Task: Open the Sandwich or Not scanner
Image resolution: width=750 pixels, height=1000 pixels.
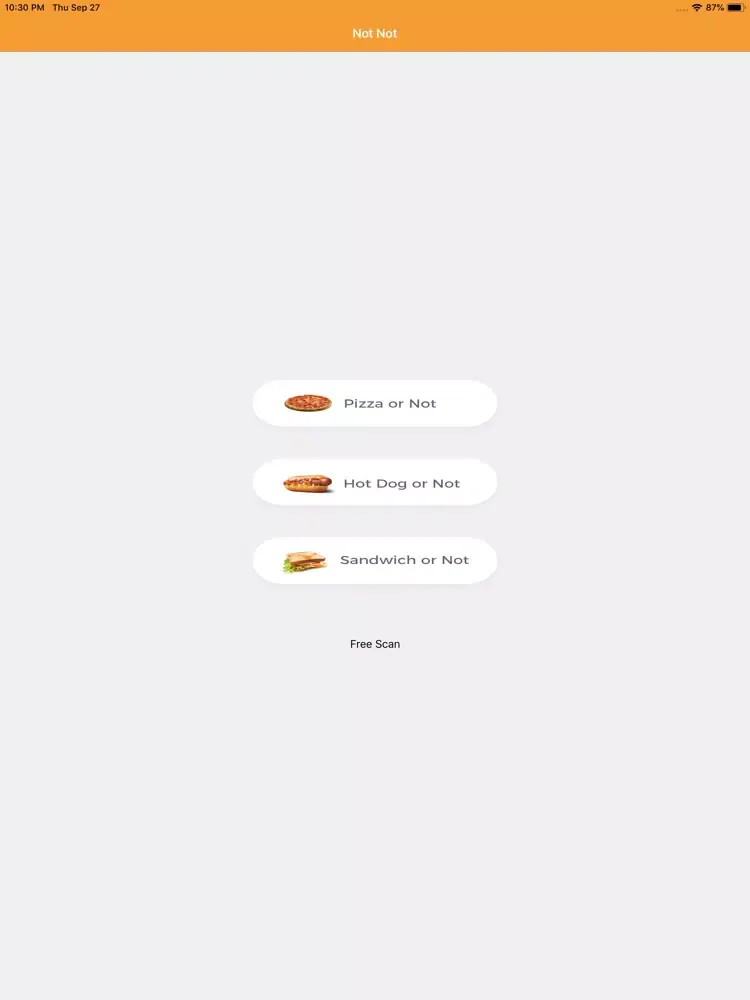Action: pyautogui.click(x=375, y=561)
